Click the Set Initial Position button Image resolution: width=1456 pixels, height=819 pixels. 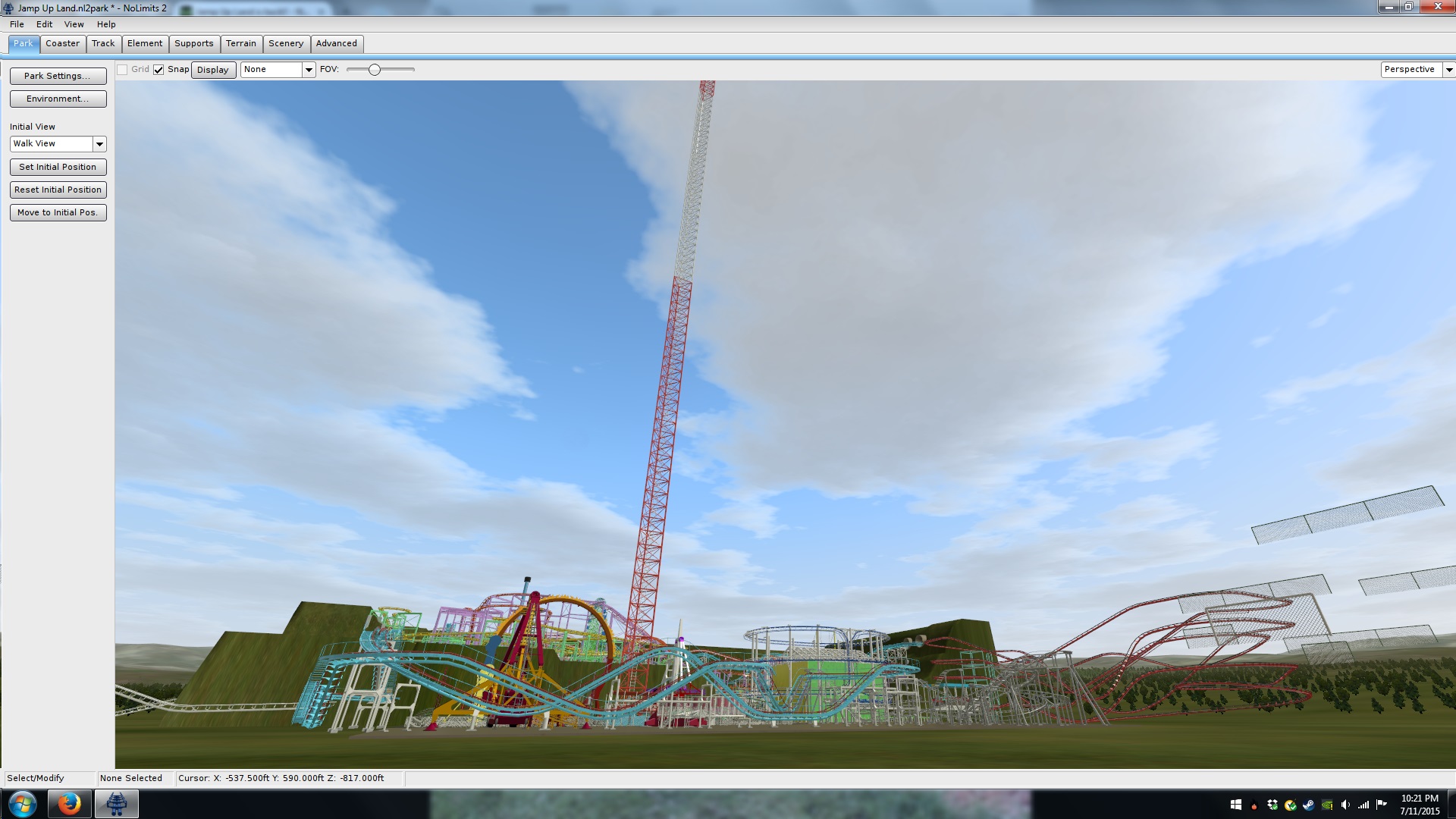[58, 167]
